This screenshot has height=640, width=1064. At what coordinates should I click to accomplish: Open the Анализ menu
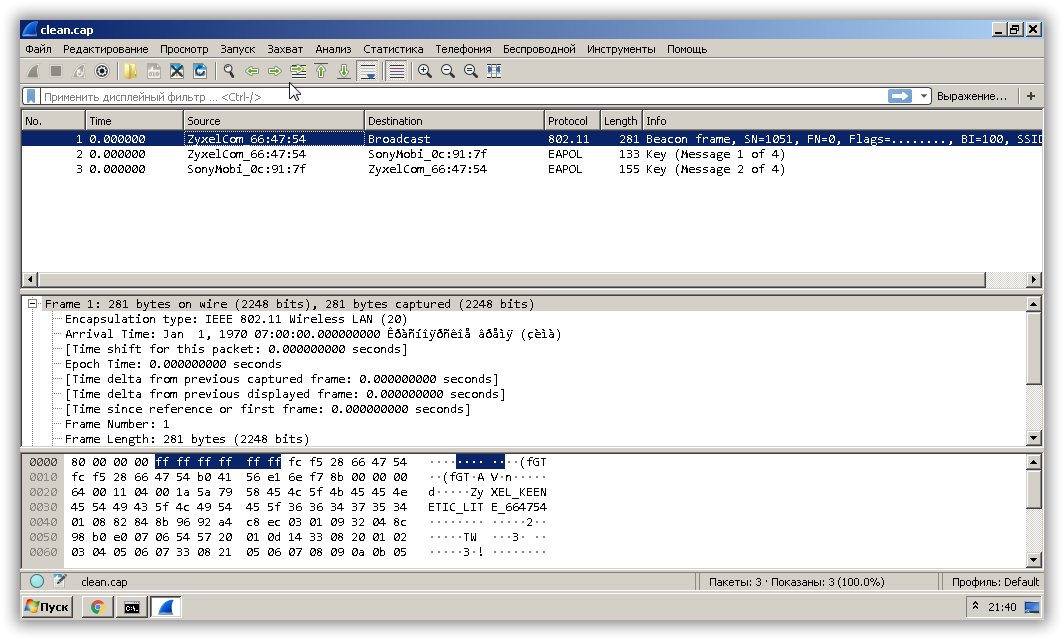pyautogui.click(x=333, y=49)
